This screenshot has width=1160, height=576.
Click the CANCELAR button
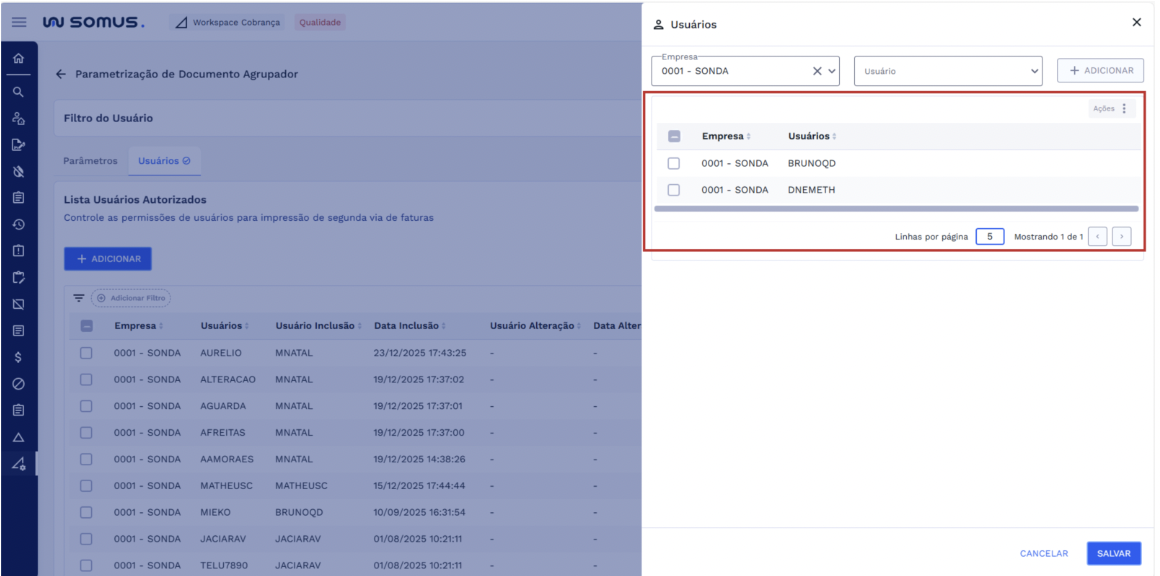click(1044, 553)
